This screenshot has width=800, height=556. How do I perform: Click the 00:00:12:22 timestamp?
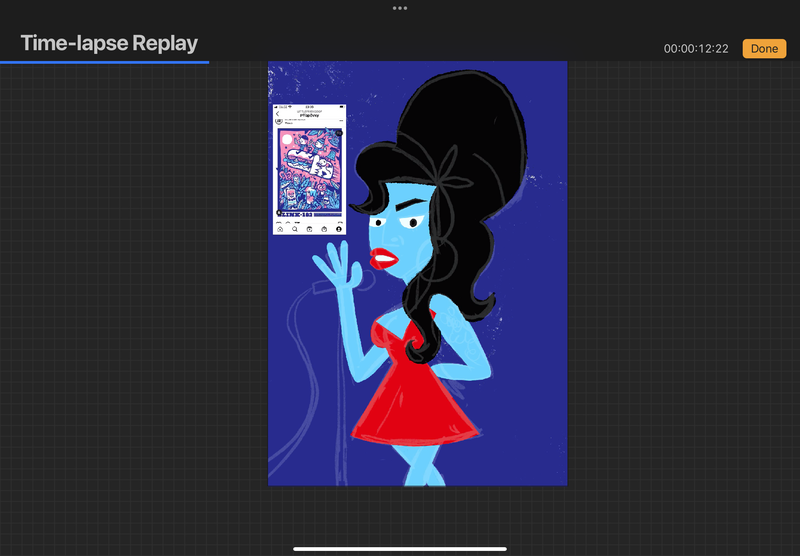[696, 49]
